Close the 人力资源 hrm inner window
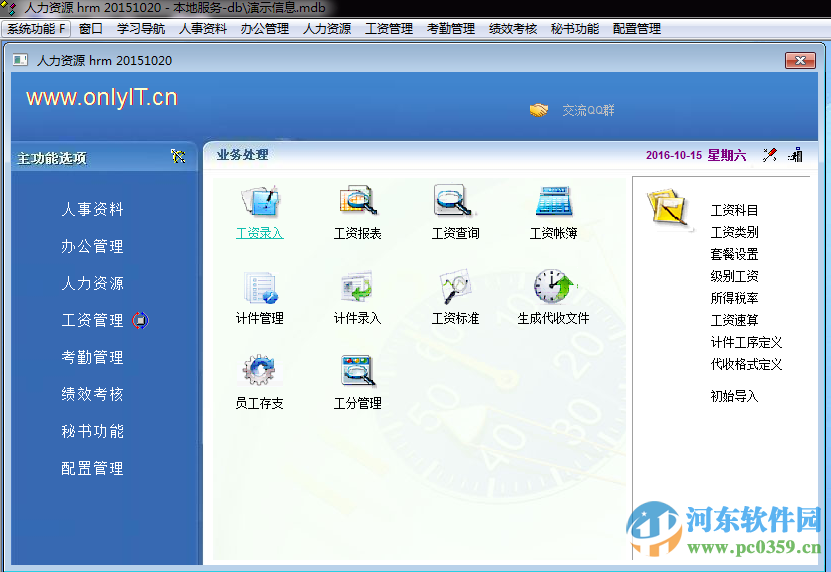The image size is (831, 572). (x=800, y=60)
